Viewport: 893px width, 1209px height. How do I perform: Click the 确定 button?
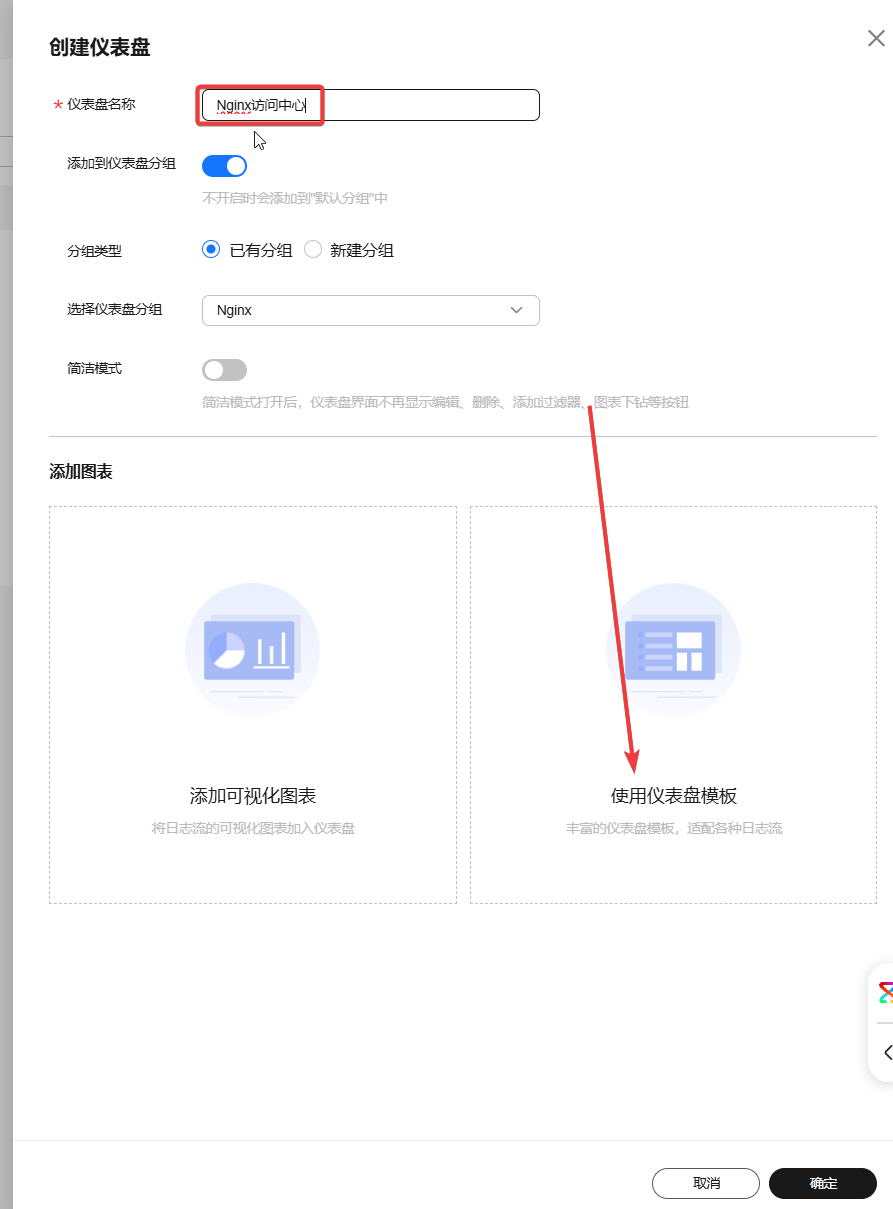823,1183
